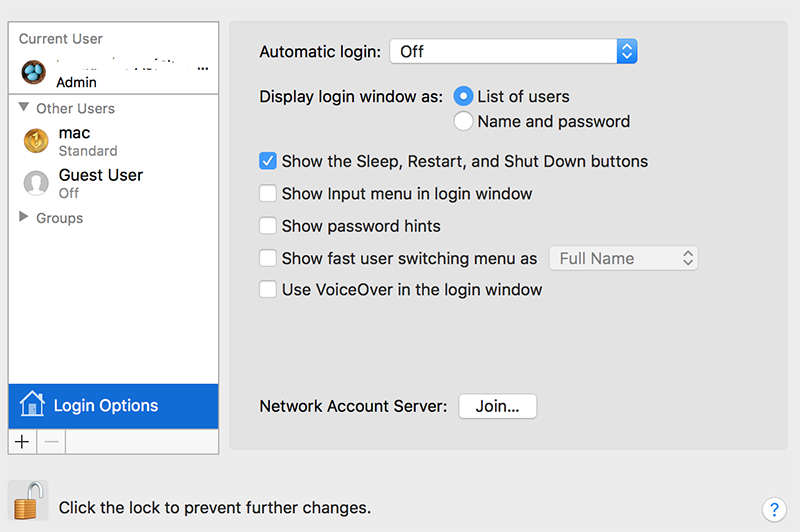
Task: Collapse the Other Users disclosure triangle
Action: click(24, 108)
